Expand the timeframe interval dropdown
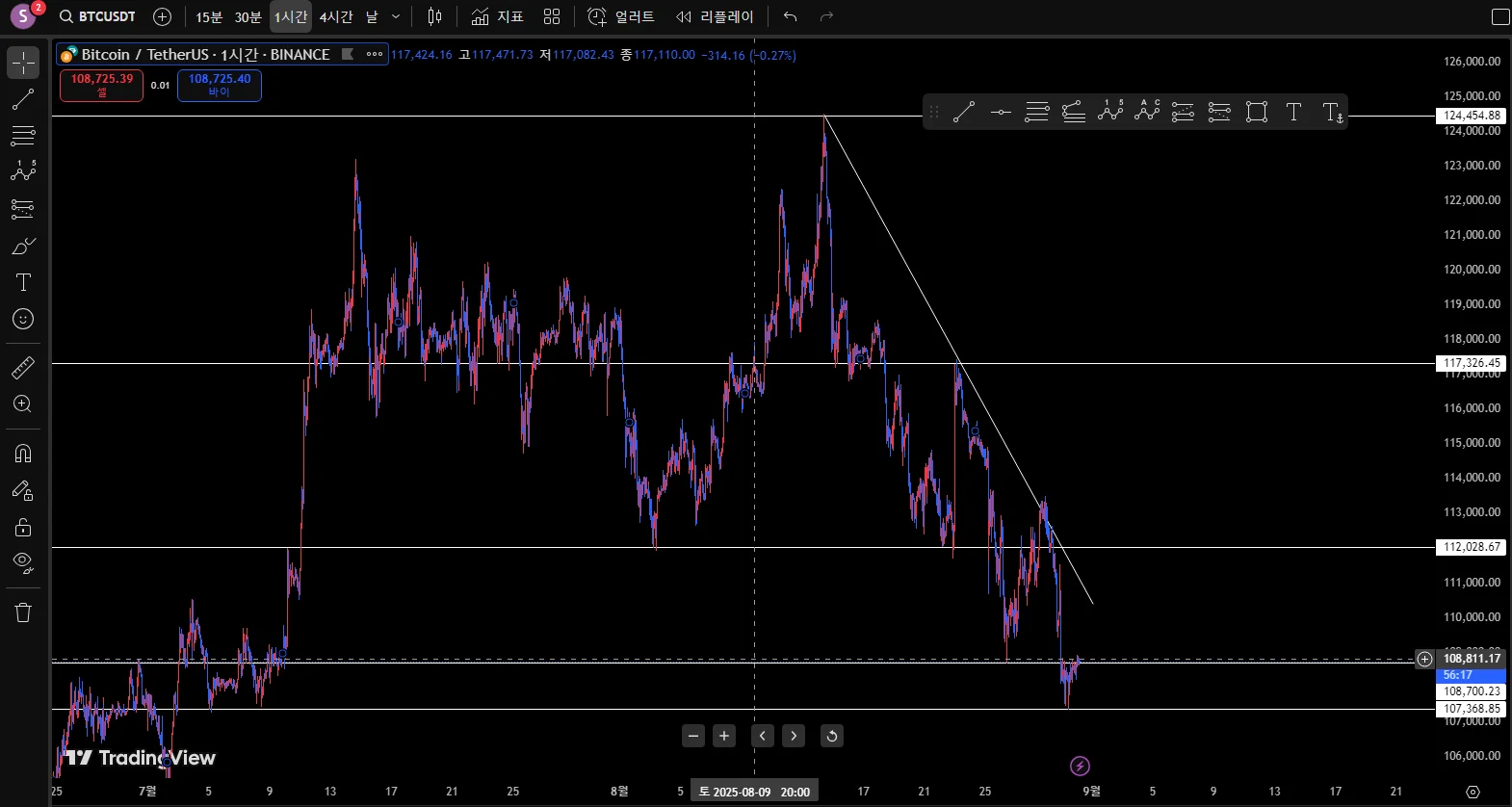Image resolution: width=1512 pixels, height=807 pixels. pos(396,16)
